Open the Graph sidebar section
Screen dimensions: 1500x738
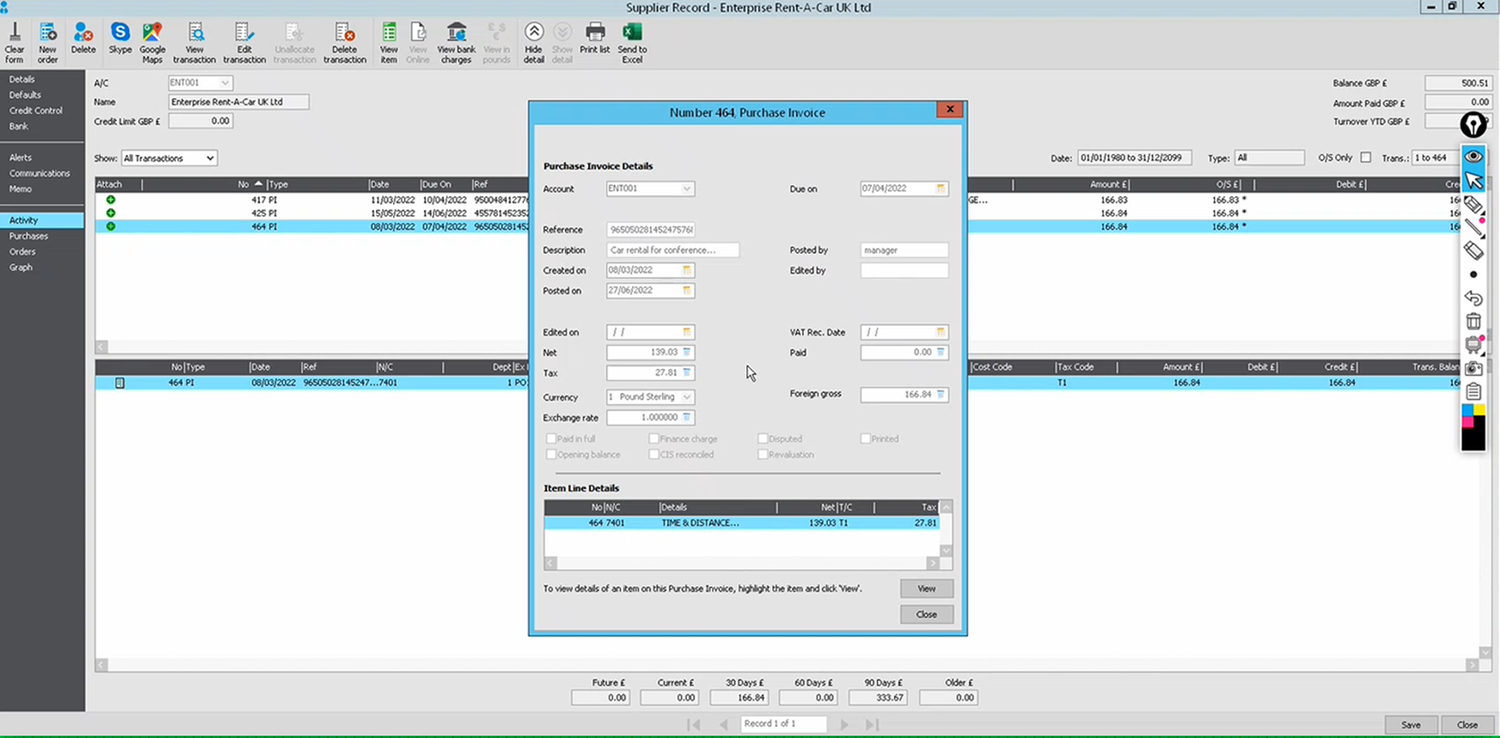[21, 267]
